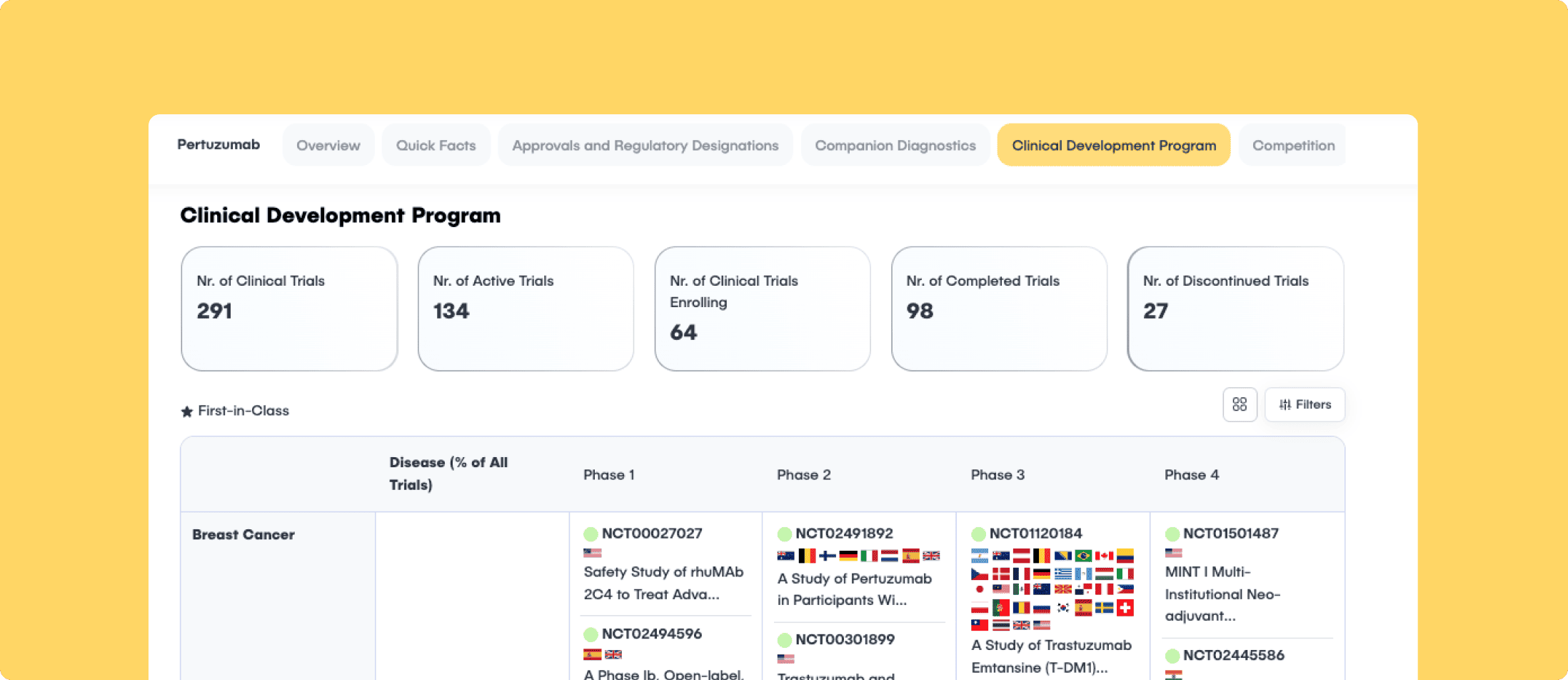Select the Nr. of Active Trials card
This screenshot has height=680, width=1568.
526,309
